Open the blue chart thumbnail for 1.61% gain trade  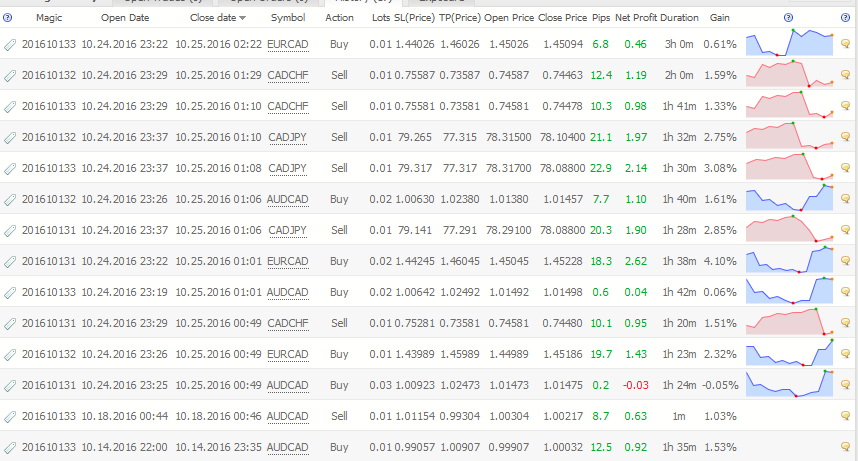point(789,198)
